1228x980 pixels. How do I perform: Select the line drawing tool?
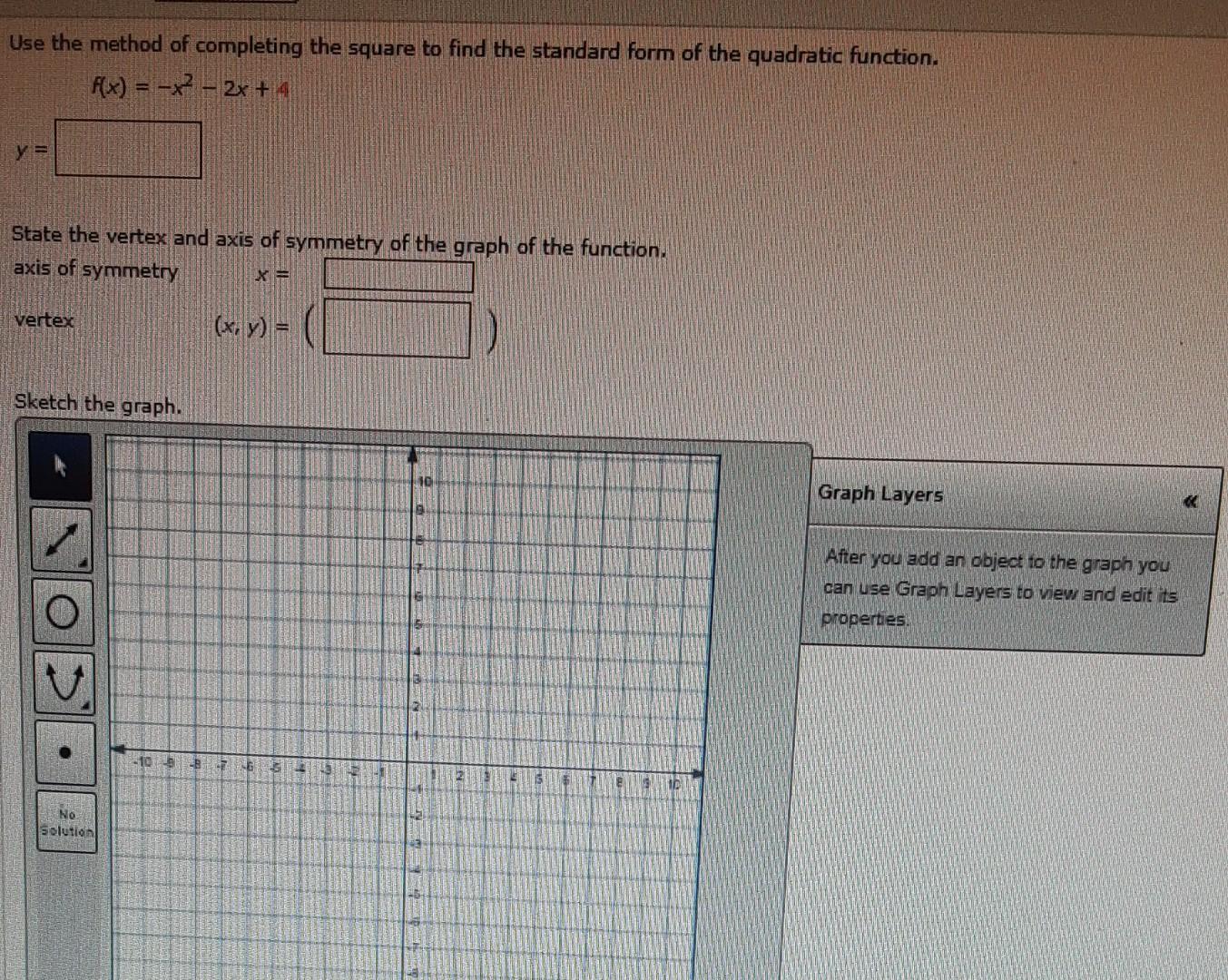[62, 540]
